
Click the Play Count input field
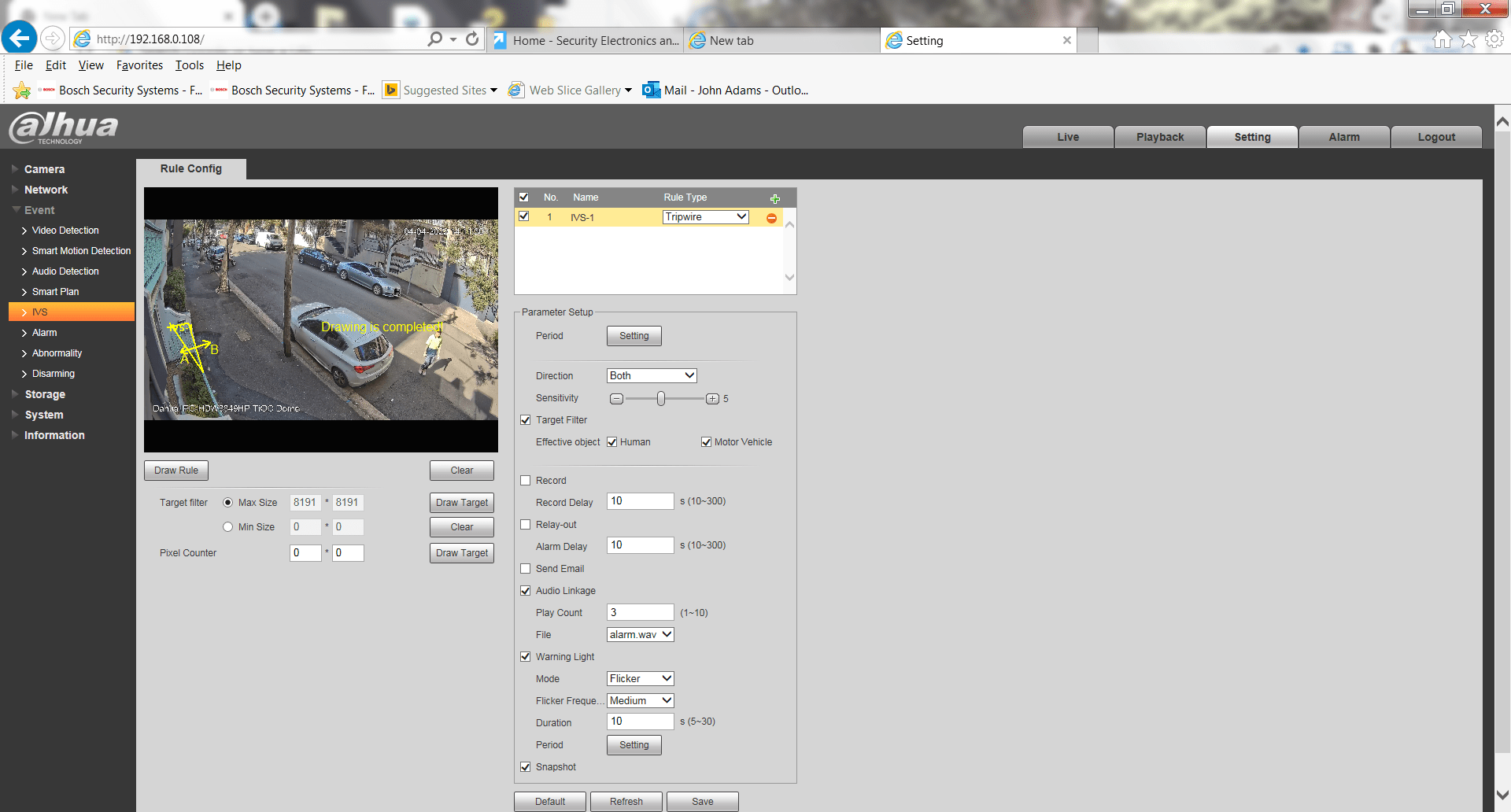[640, 612]
